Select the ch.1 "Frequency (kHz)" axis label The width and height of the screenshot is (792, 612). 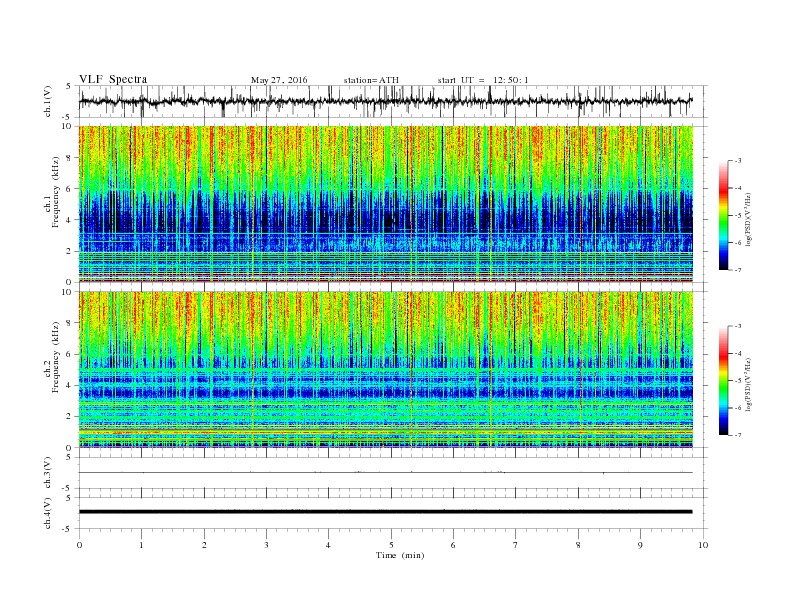(x=56, y=192)
